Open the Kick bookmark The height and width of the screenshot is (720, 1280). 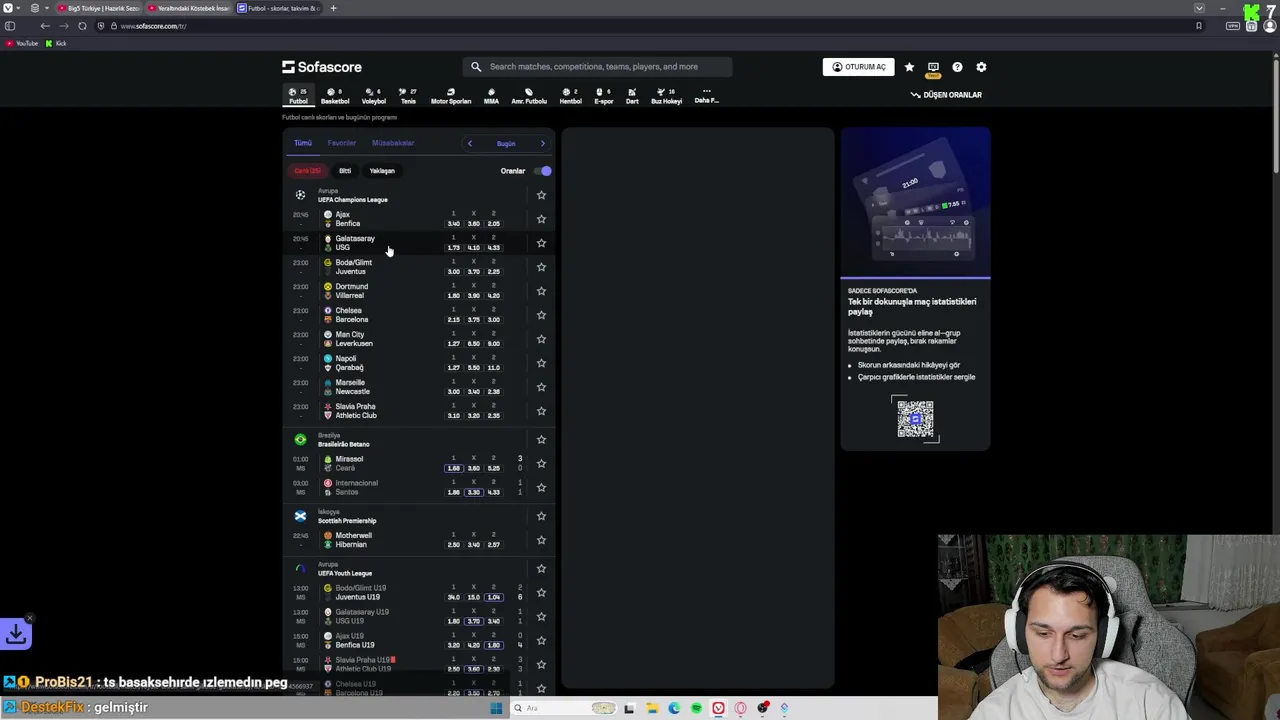tap(56, 43)
